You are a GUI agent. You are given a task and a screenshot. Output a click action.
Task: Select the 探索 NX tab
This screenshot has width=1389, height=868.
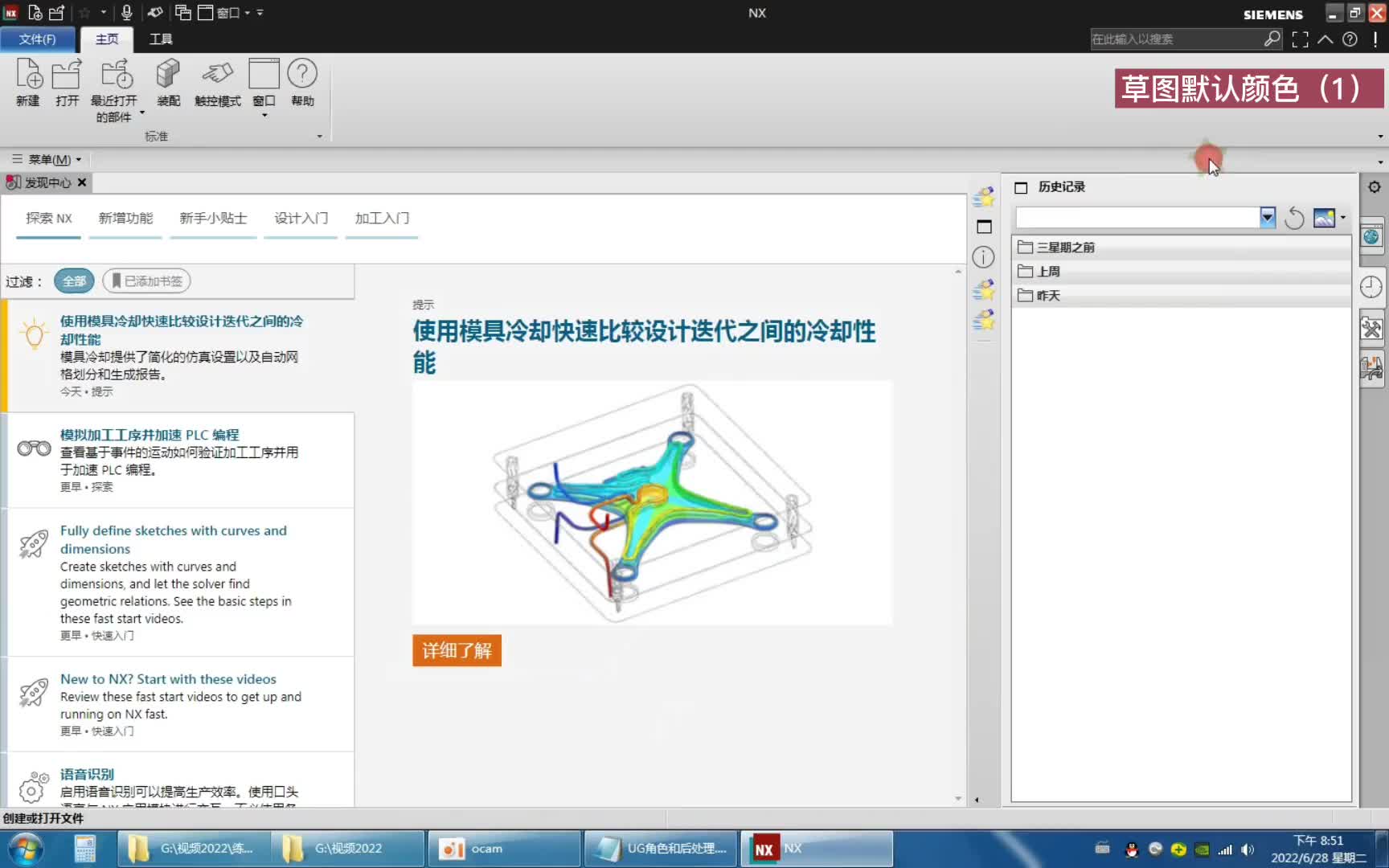49,218
